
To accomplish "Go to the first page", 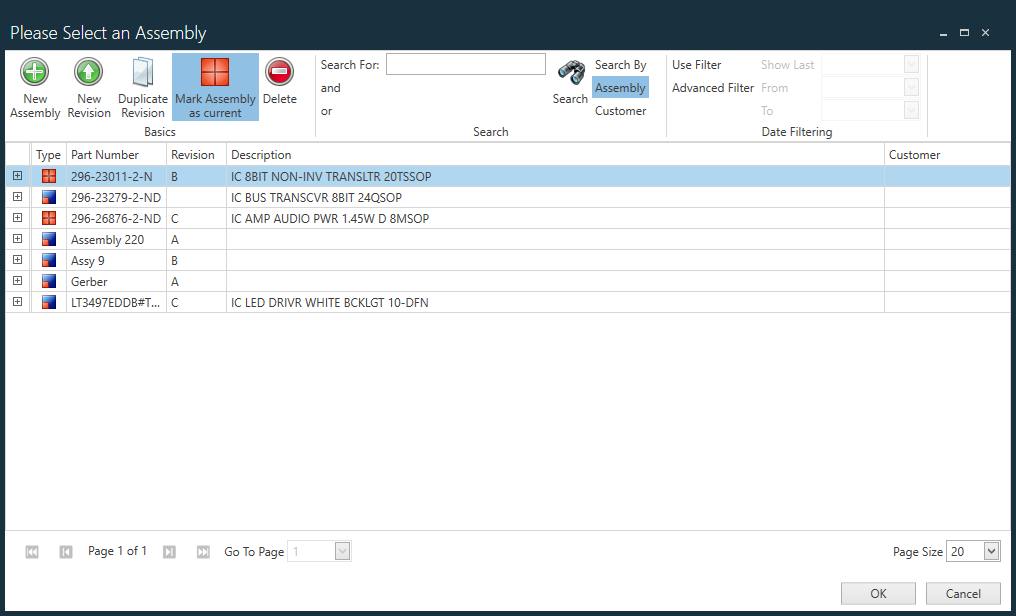I will click(x=31, y=551).
